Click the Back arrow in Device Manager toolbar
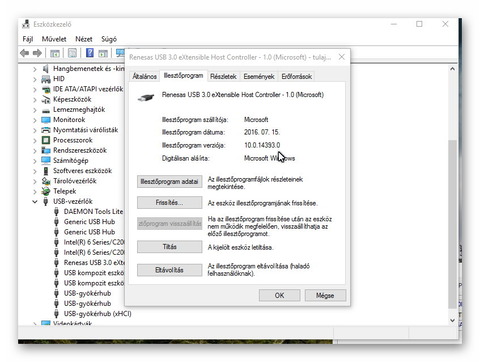480x362 pixels. coord(24,53)
